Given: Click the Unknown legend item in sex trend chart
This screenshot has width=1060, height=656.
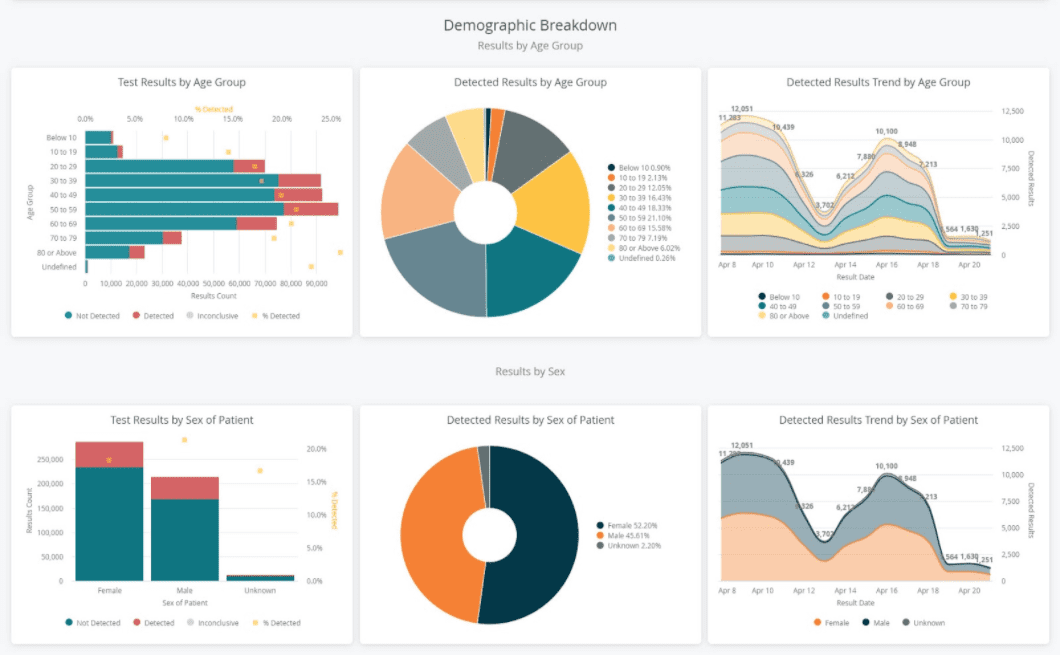Looking at the screenshot, I should click(x=923, y=623).
